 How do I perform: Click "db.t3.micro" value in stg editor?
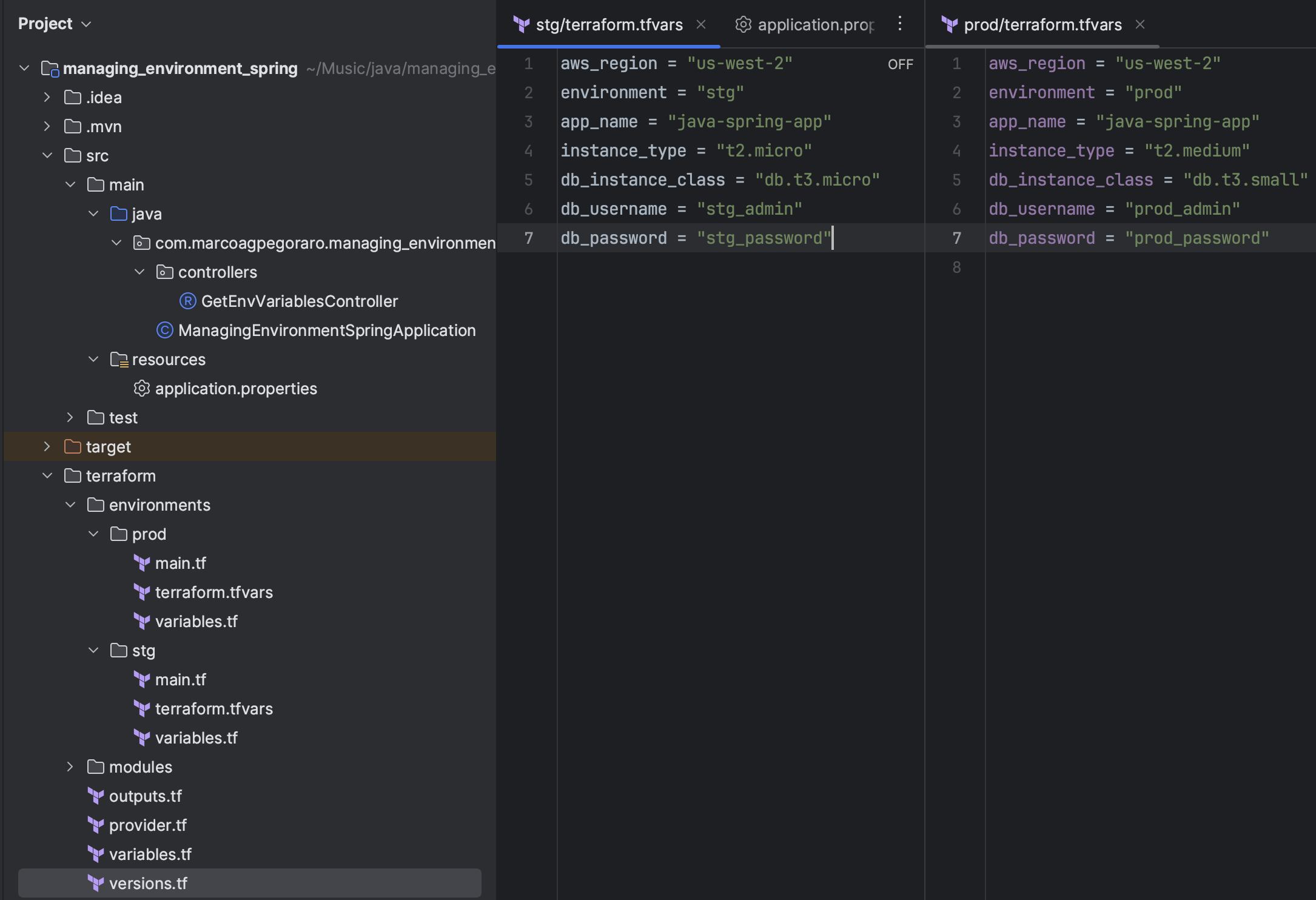817,180
